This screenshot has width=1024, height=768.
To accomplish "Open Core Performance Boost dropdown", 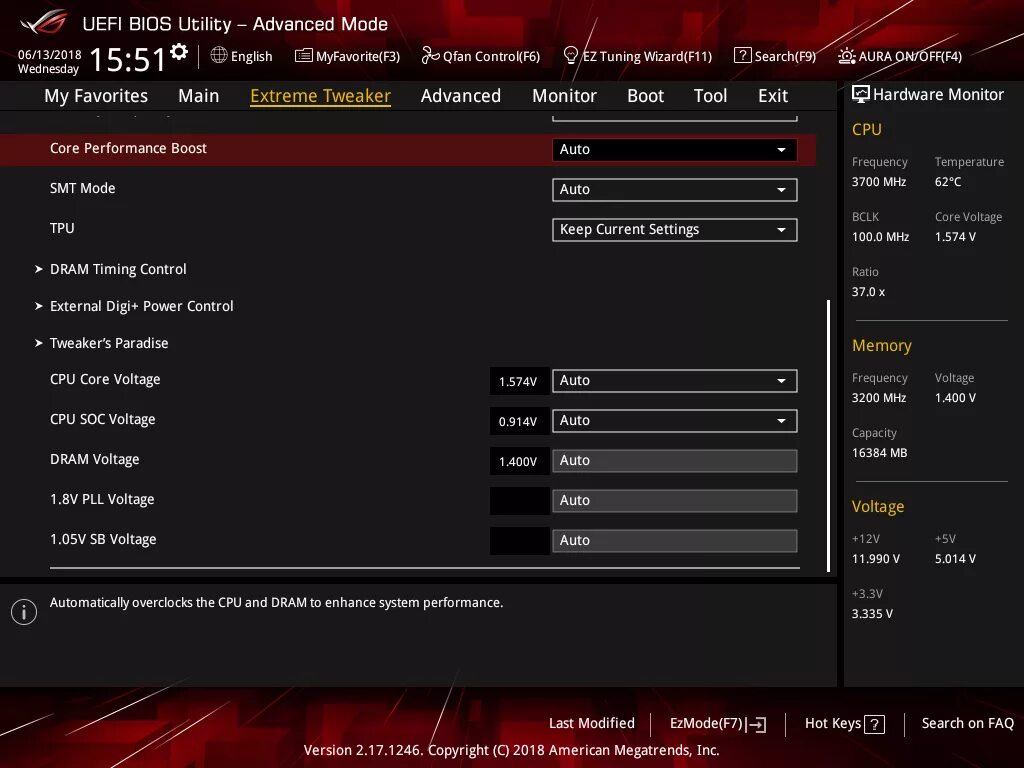I will point(675,150).
